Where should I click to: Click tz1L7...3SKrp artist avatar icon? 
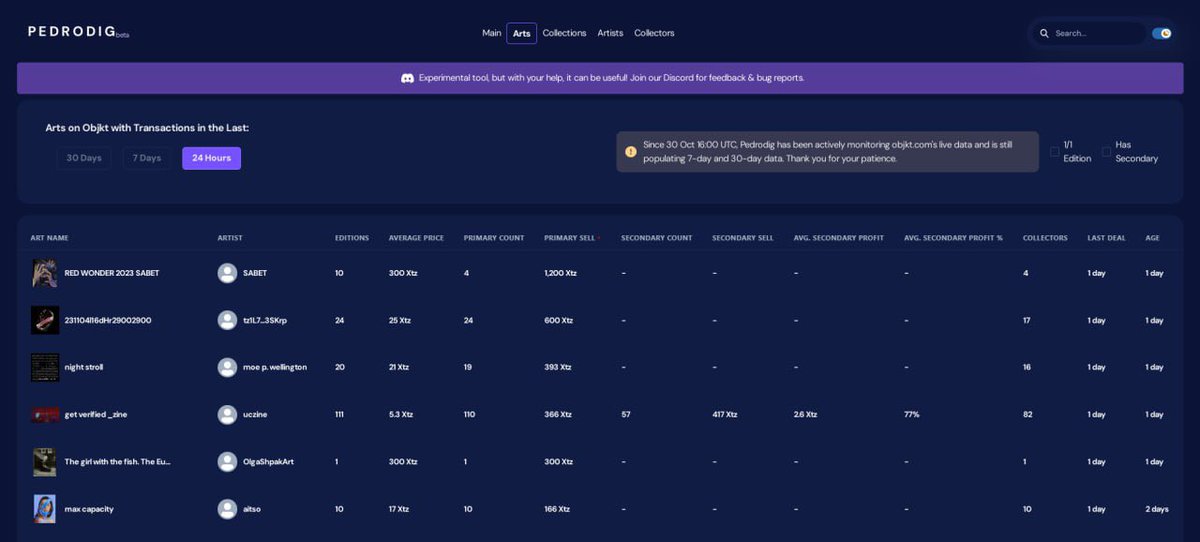[x=228, y=320]
